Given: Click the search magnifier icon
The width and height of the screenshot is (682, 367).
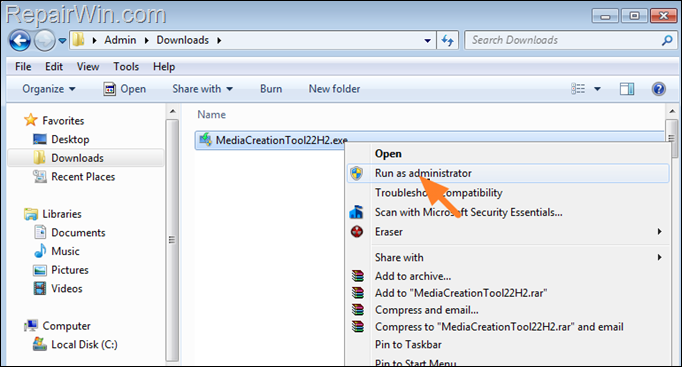Looking at the screenshot, I should click(x=667, y=40).
